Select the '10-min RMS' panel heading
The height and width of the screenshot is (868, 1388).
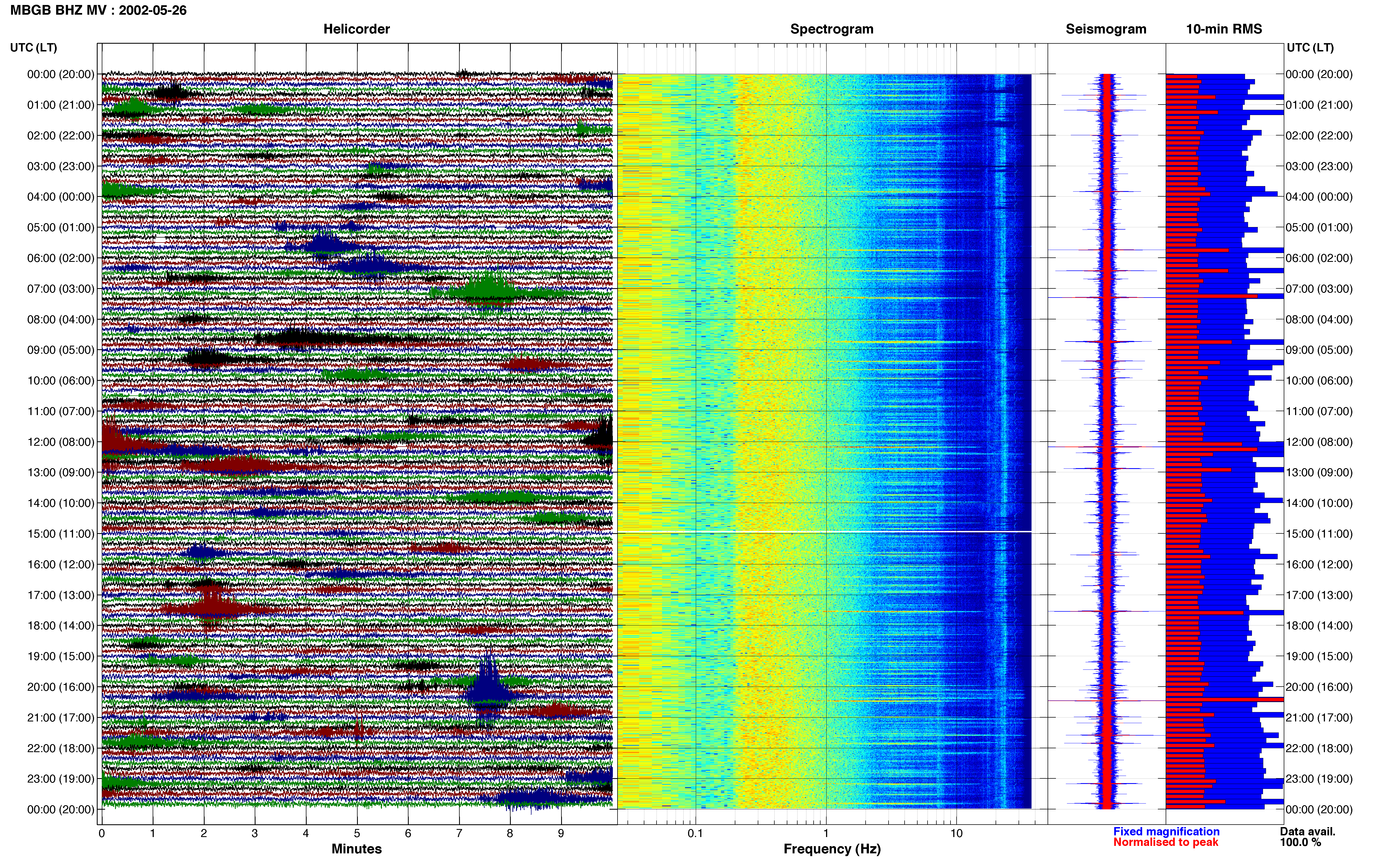click(x=1224, y=29)
